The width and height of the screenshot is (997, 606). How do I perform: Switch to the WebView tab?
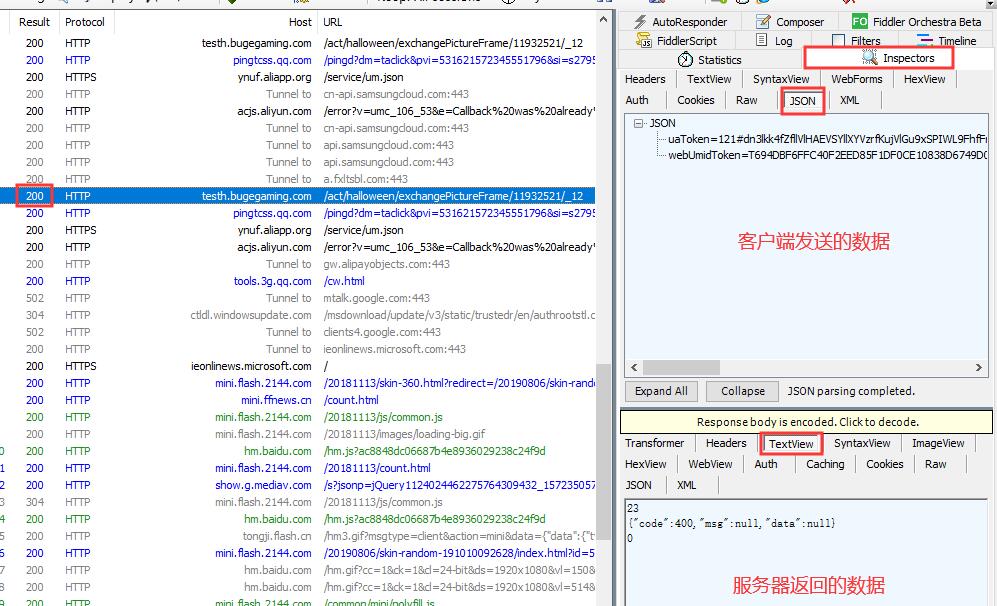click(710, 464)
